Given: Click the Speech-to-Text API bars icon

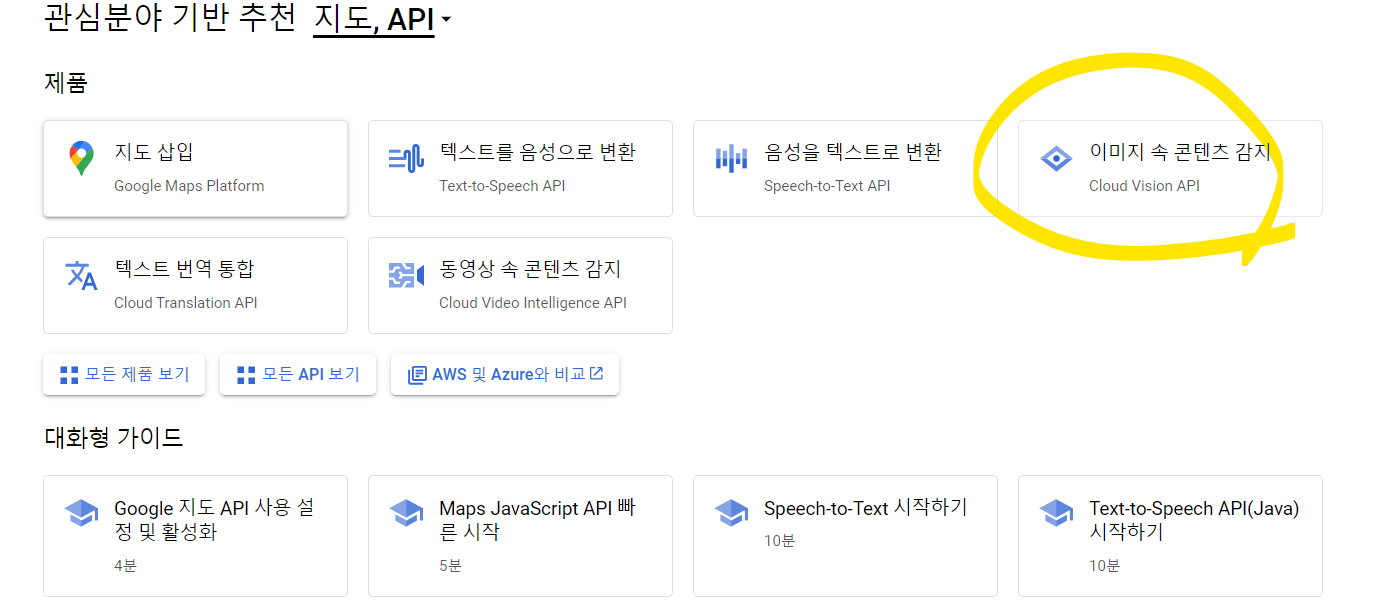Looking at the screenshot, I should coord(731,158).
